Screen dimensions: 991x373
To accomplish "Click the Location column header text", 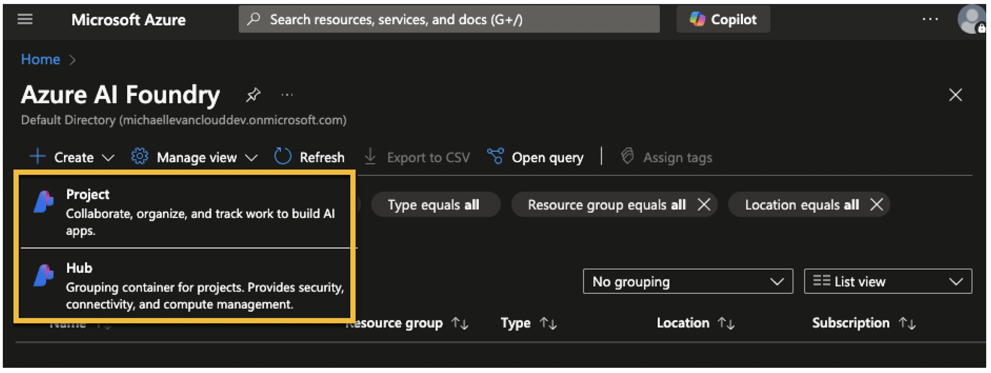I will [x=683, y=323].
